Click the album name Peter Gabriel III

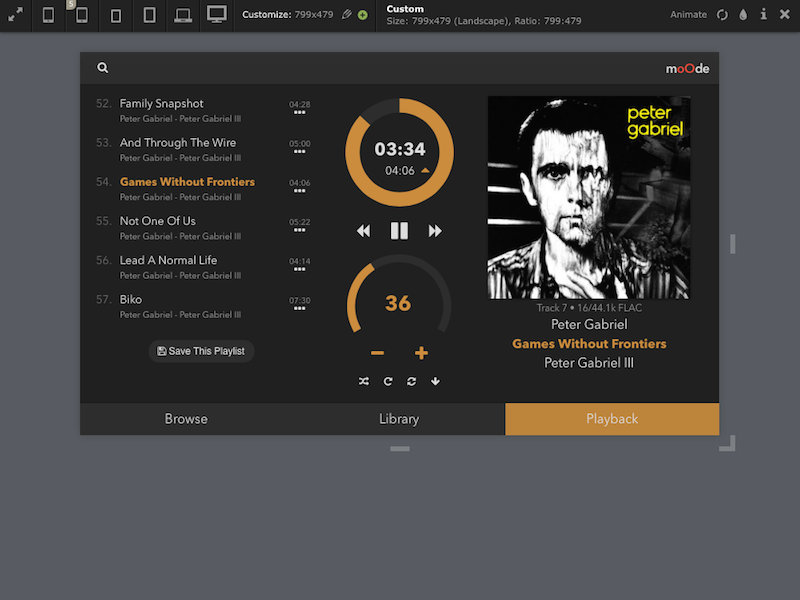coord(589,363)
